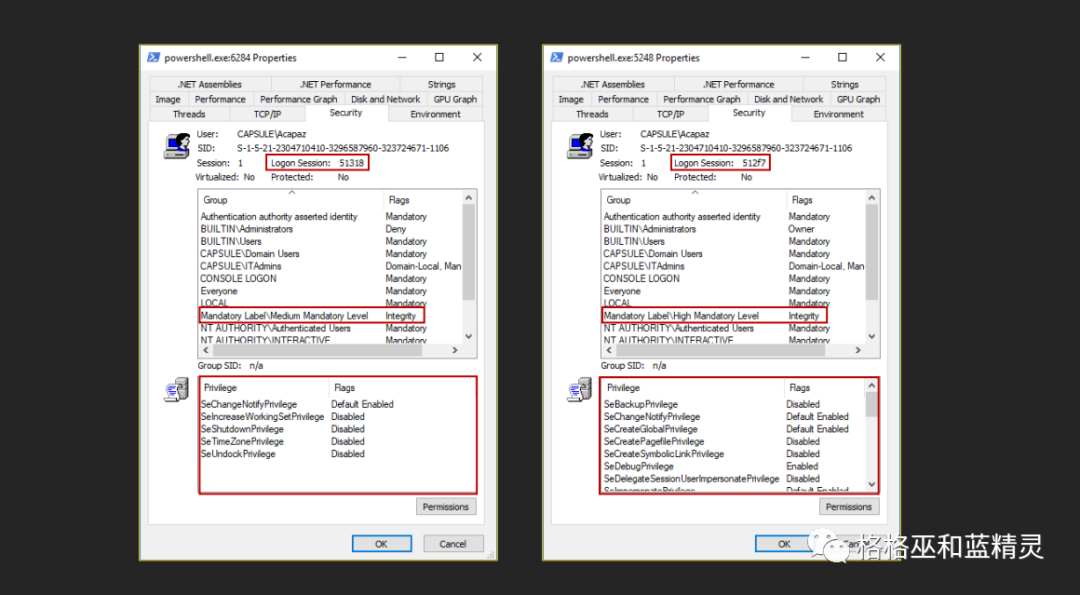Viewport: 1080px width, 595px height.
Task: Select CAPSULE\ITAdmins row in 6284 window
Action: [331, 267]
